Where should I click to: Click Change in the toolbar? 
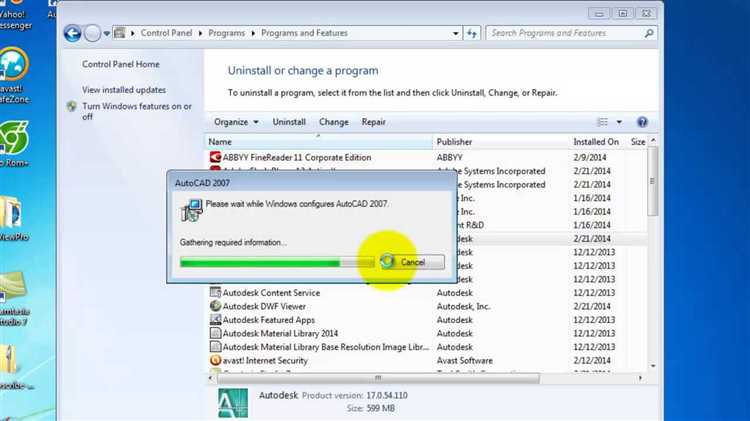click(333, 122)
